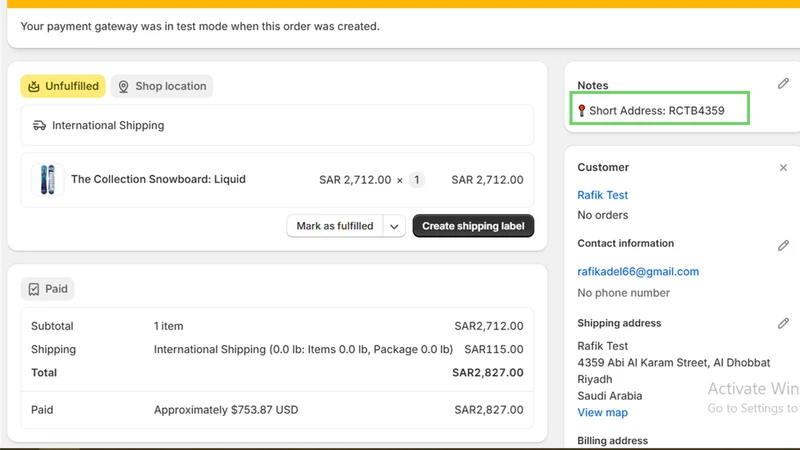This screenshot has height=450, width=800.
Task: Click the Paid status badge
Action: [47, 289]
